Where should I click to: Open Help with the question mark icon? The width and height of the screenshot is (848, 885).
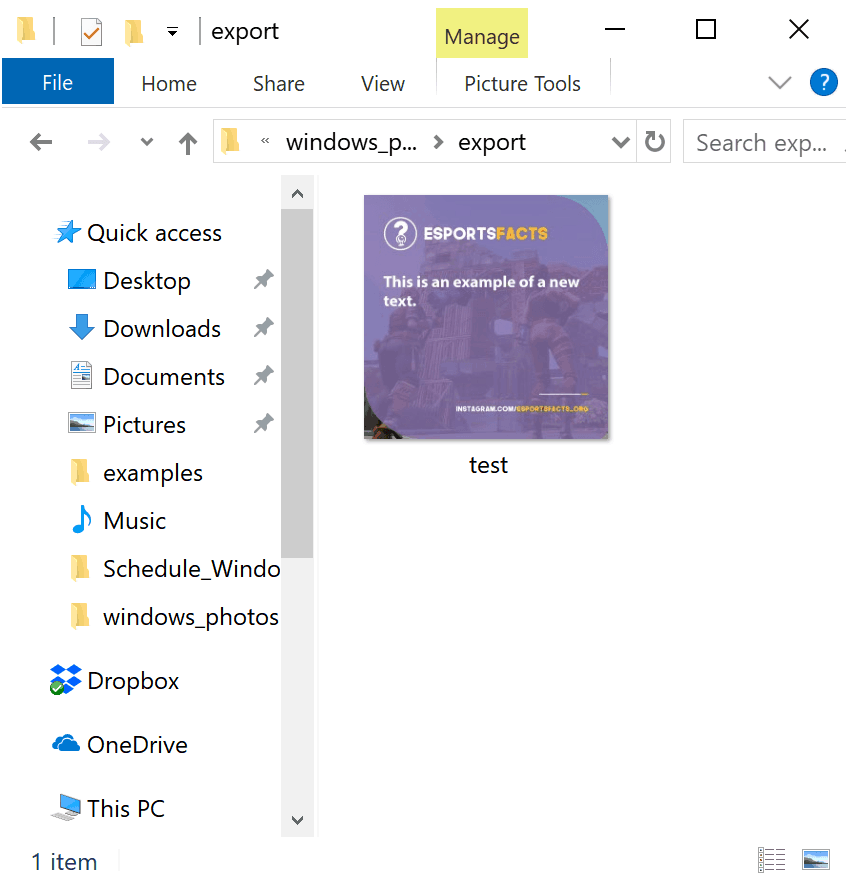click(823, 82)
